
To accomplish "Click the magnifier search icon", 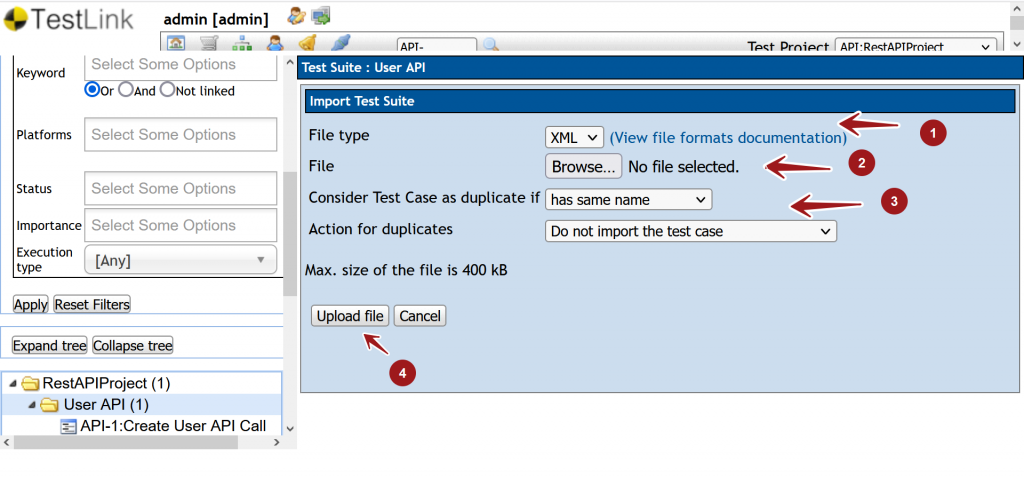I will click(x=491, y=45).
